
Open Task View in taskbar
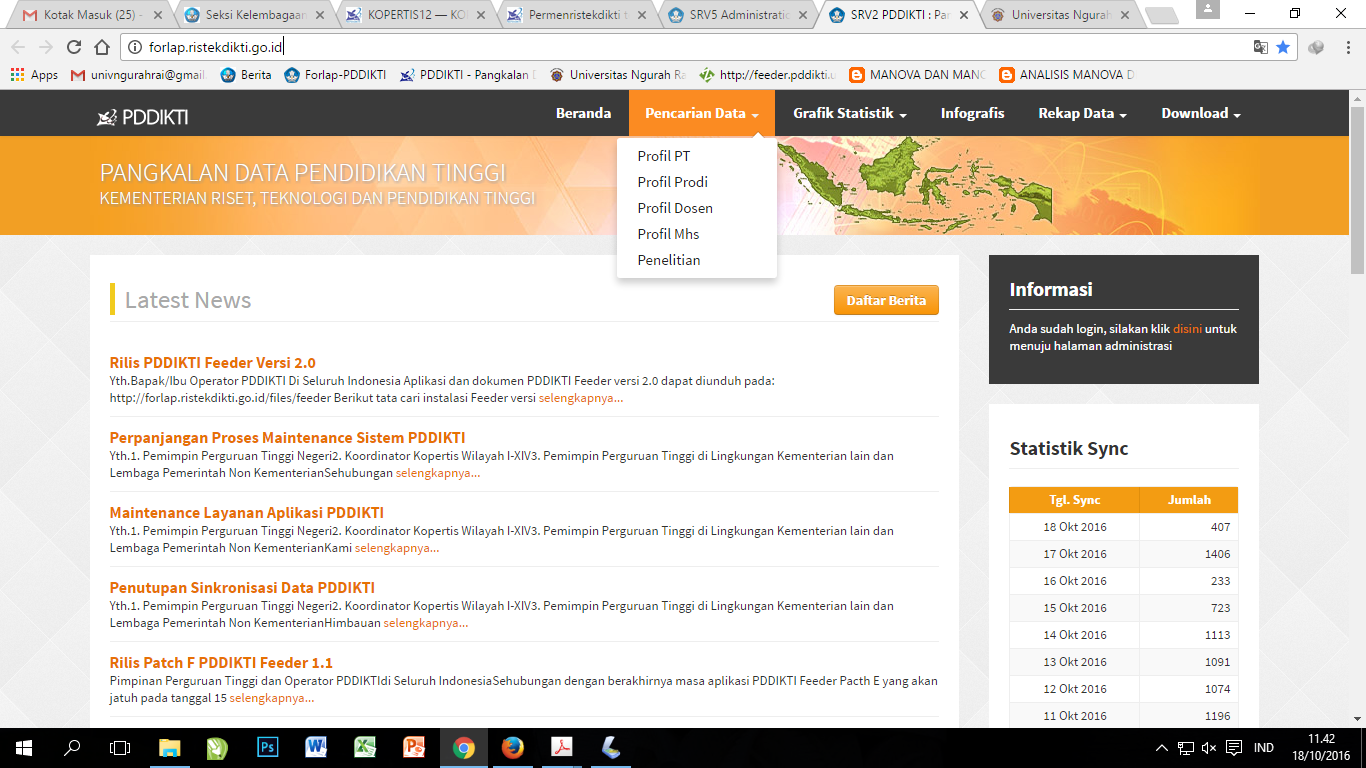tap(120, 748)
